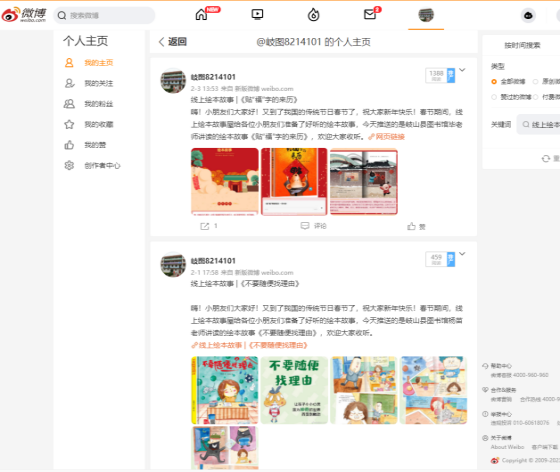
Task: Open the first red temple image of post one
Action: 225,181
